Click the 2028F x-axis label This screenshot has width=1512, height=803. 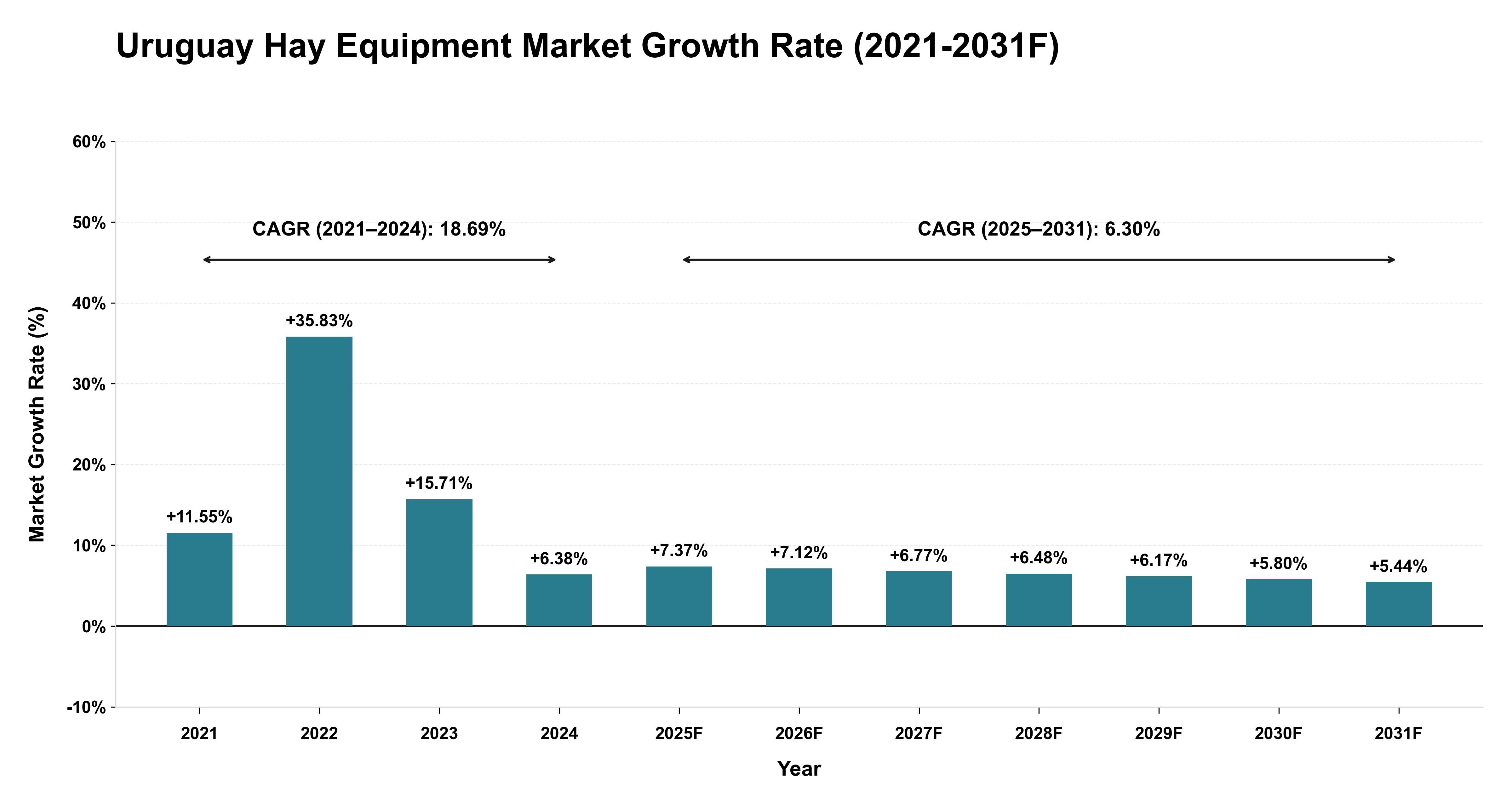[x=1039, y=734]
